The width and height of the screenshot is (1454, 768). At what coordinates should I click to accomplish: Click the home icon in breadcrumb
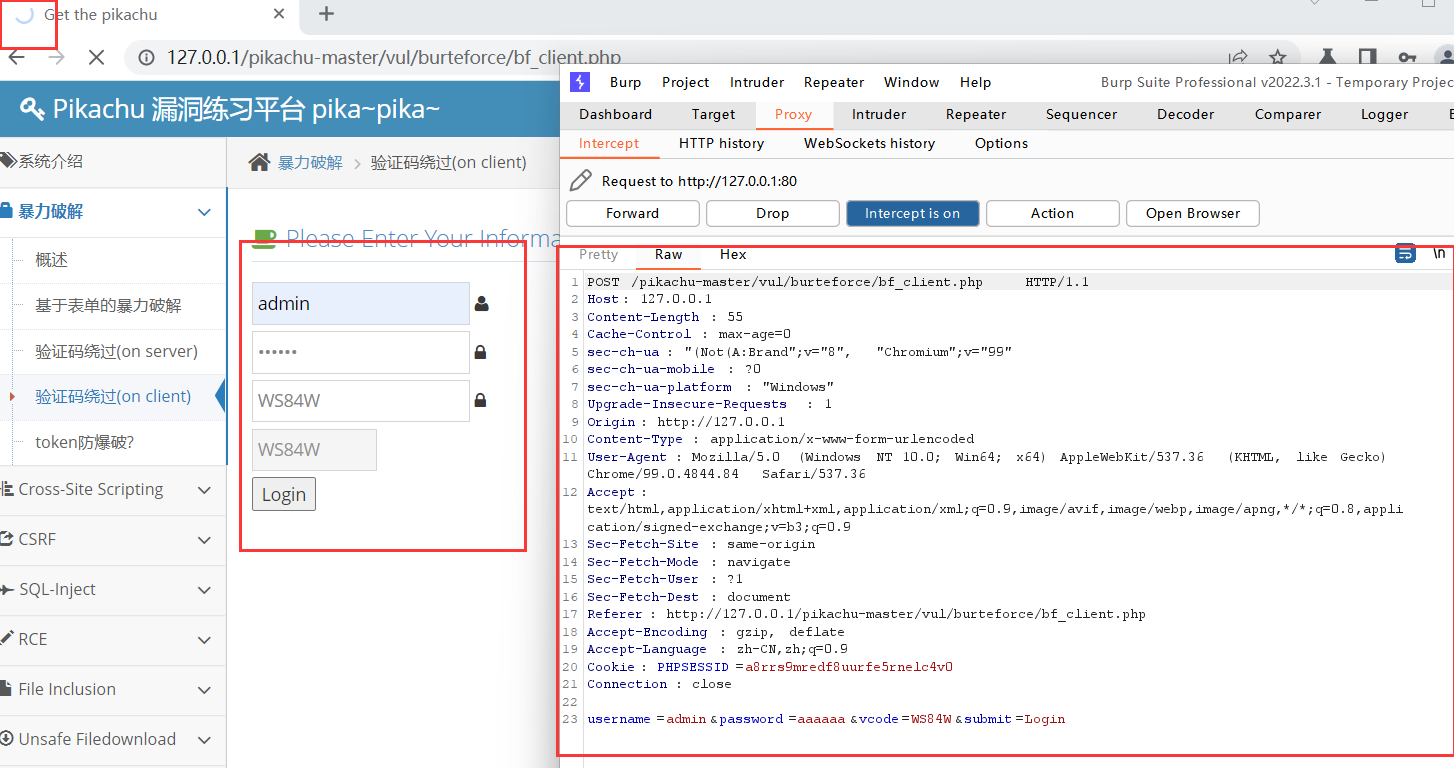click(x=259, y=162)
